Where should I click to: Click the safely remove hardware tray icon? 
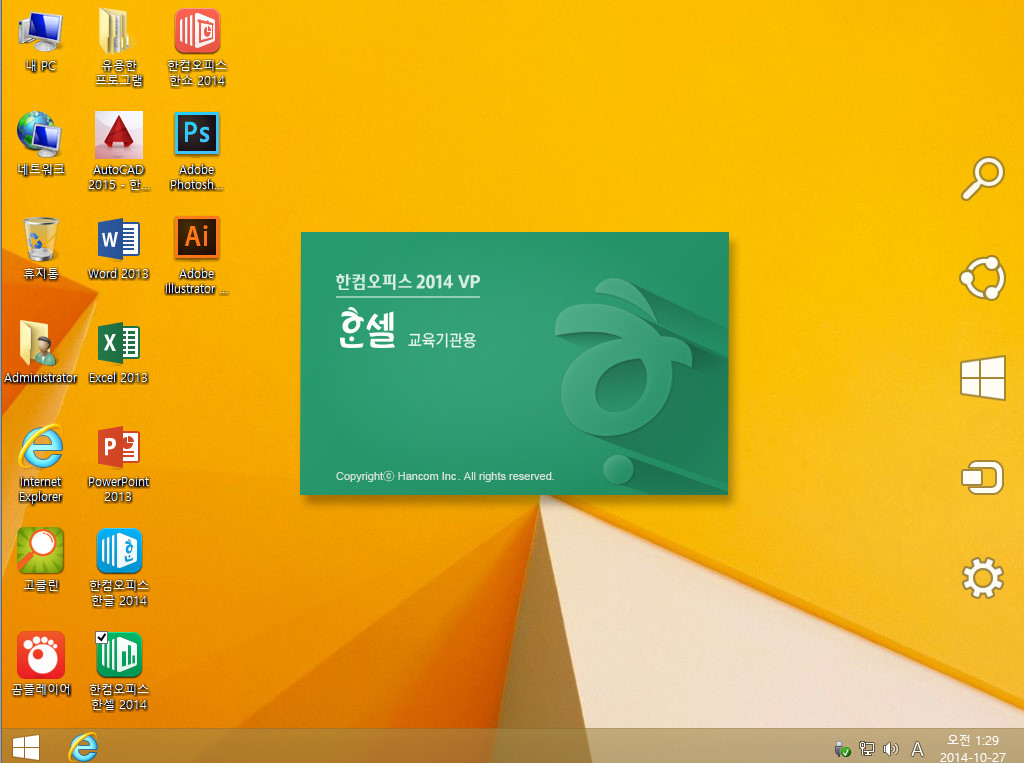coord(842,749)
